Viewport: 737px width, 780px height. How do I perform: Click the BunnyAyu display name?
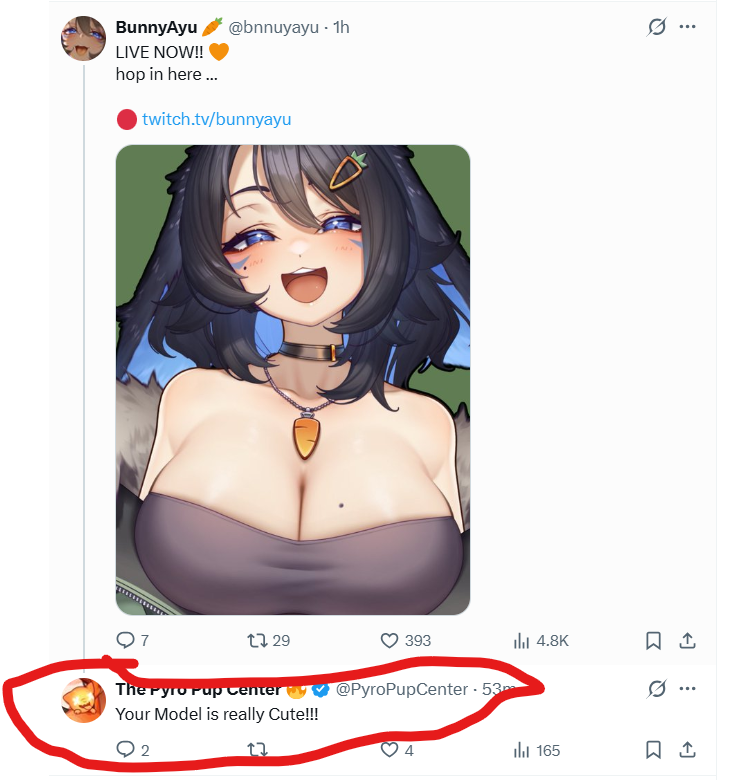(156, 27)
